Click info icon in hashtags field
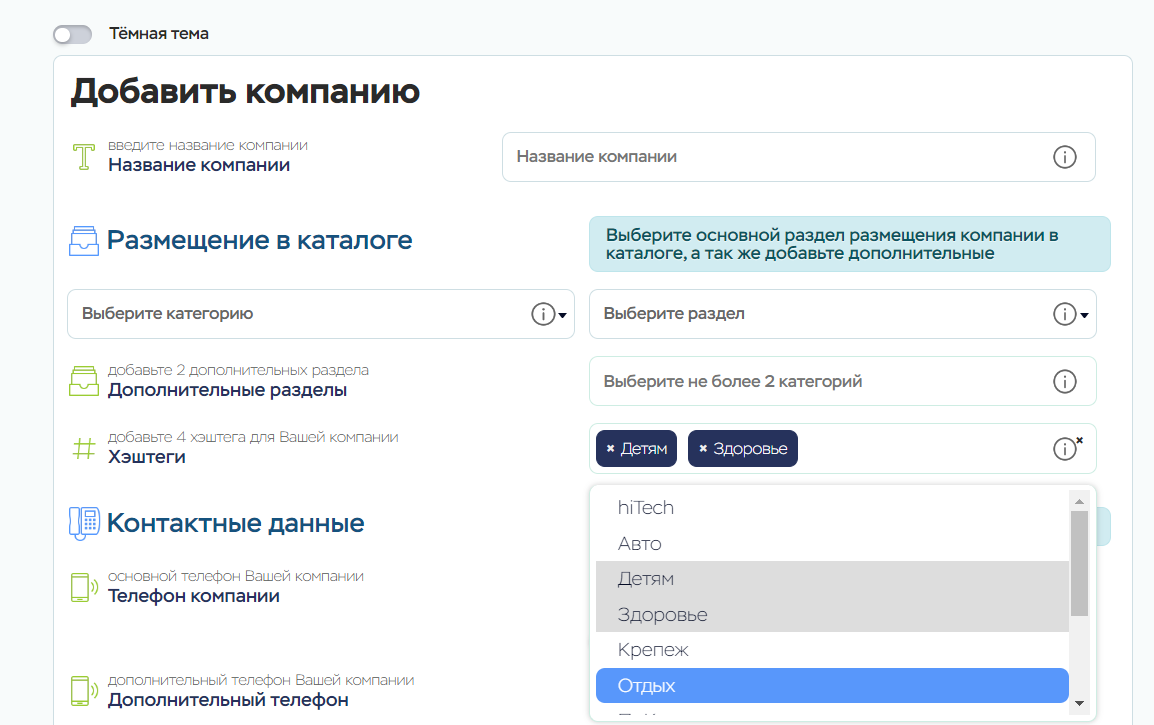Screen dimensions: 1154x725 1064,450
